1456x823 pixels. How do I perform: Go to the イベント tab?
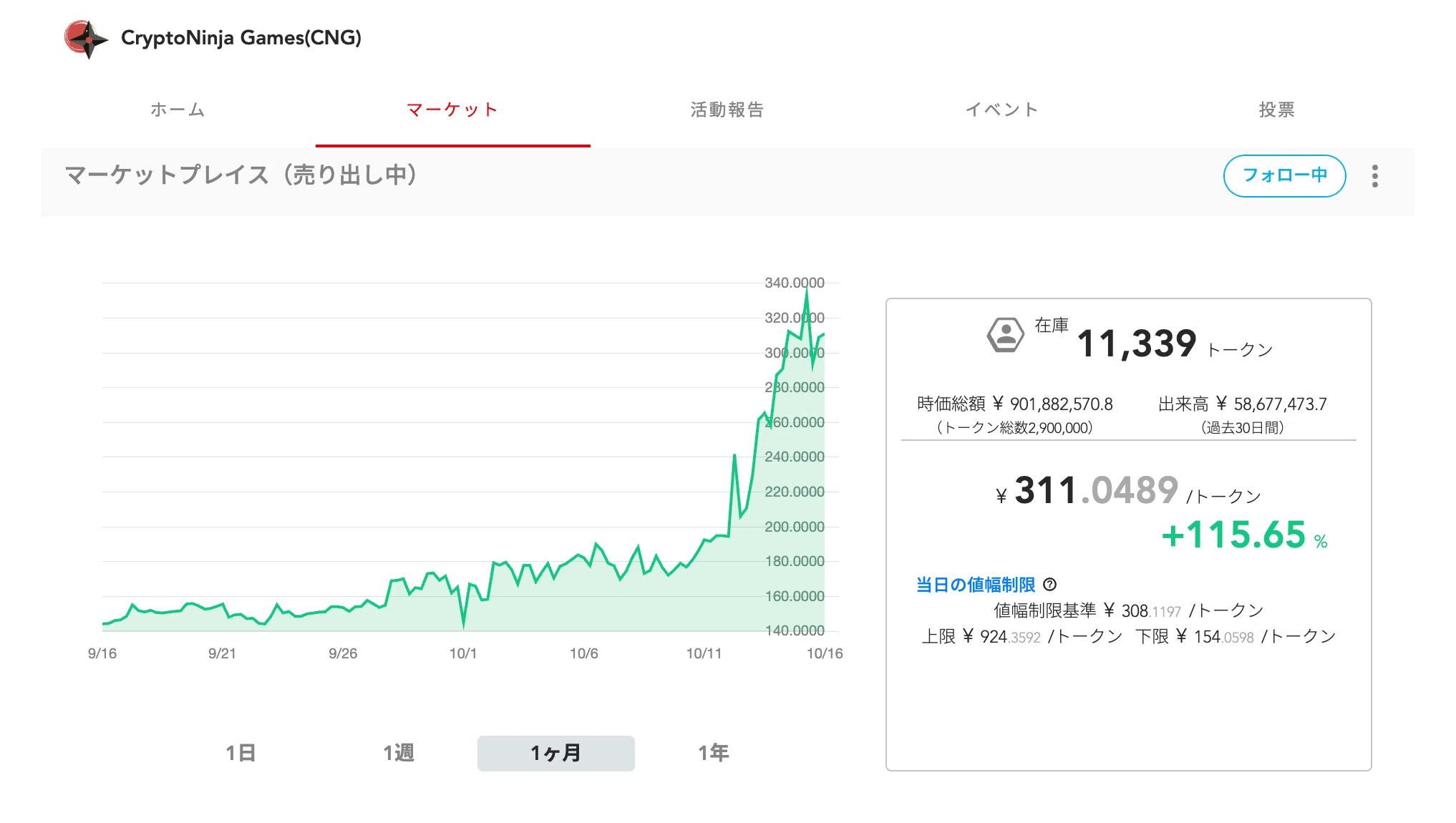1002,109
